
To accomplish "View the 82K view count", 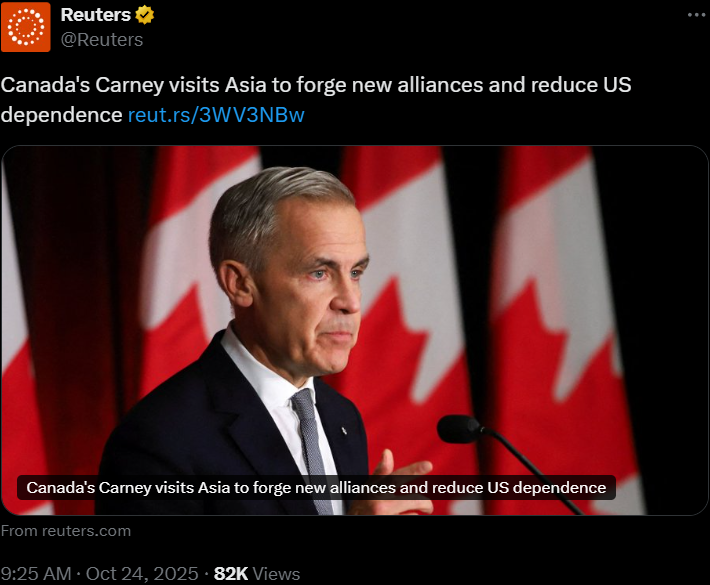I will [x=231, y=574].
